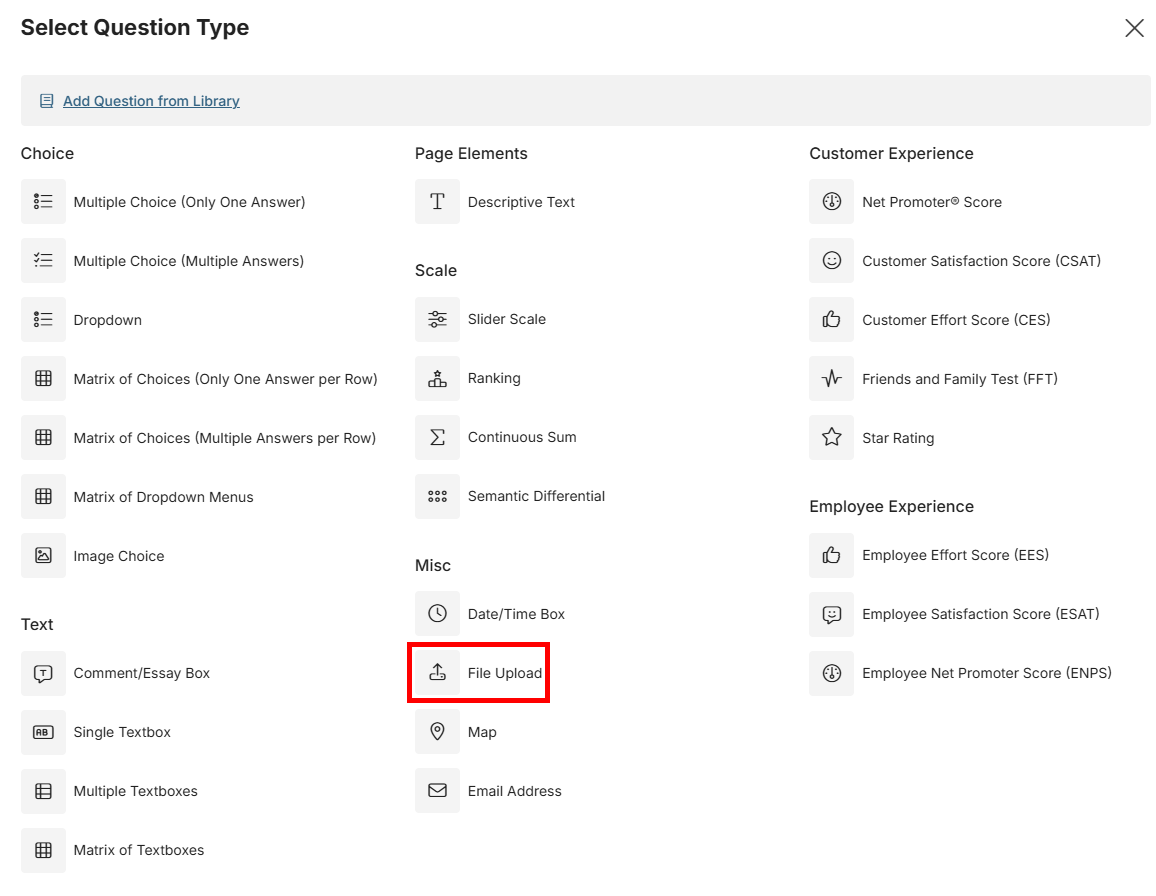Select Multiple Textboxes label
Screen dimensions: 1156x896
(x=136, y=791)
